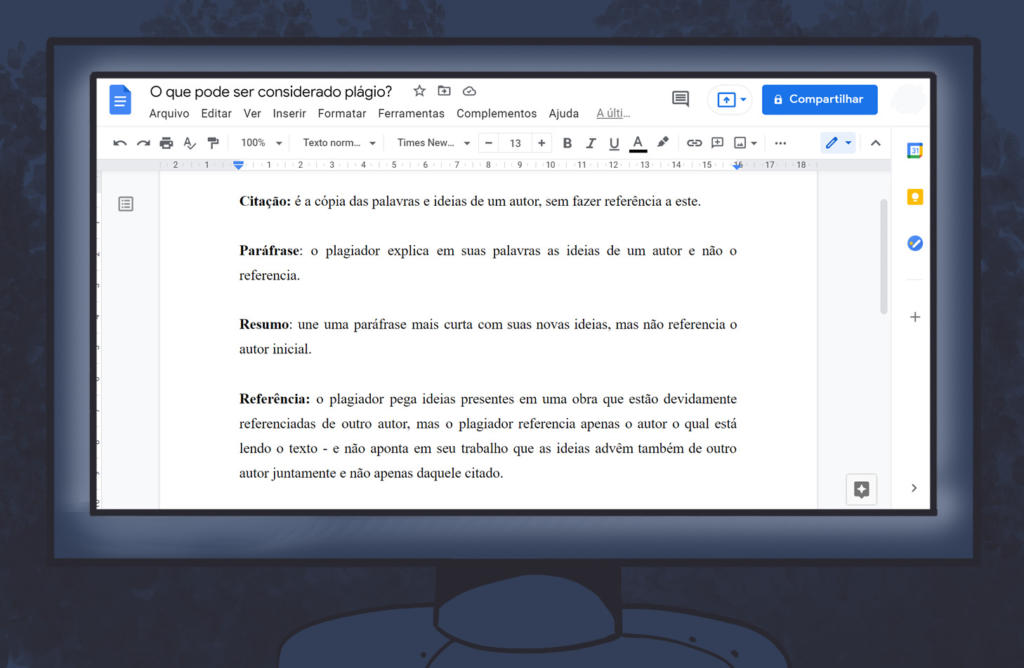1024x668 pixels.
Task: Open the Ferramentas menu
Action: 410,114
